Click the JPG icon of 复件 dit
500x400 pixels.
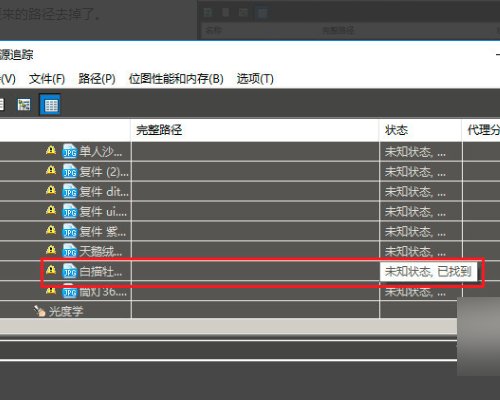click(70, 191)
